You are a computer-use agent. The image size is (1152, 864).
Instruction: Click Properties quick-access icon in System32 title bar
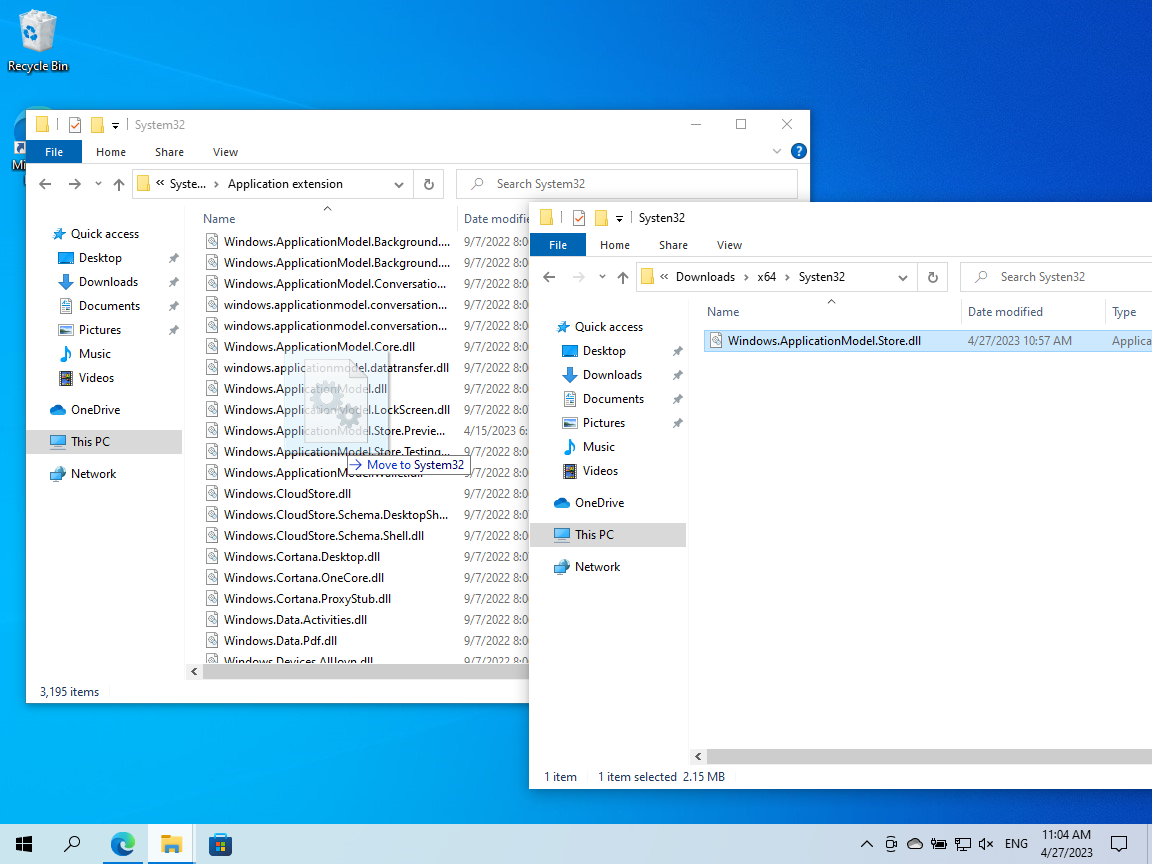point(75,125)
